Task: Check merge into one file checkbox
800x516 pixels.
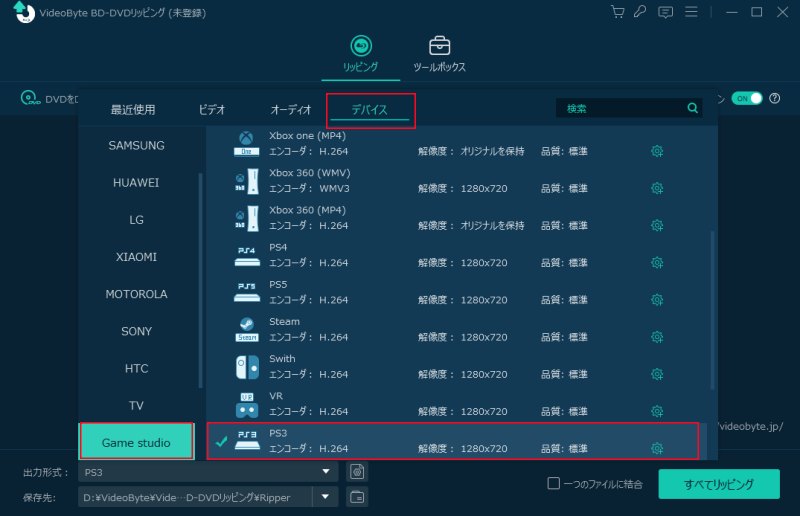Action: 554,483
